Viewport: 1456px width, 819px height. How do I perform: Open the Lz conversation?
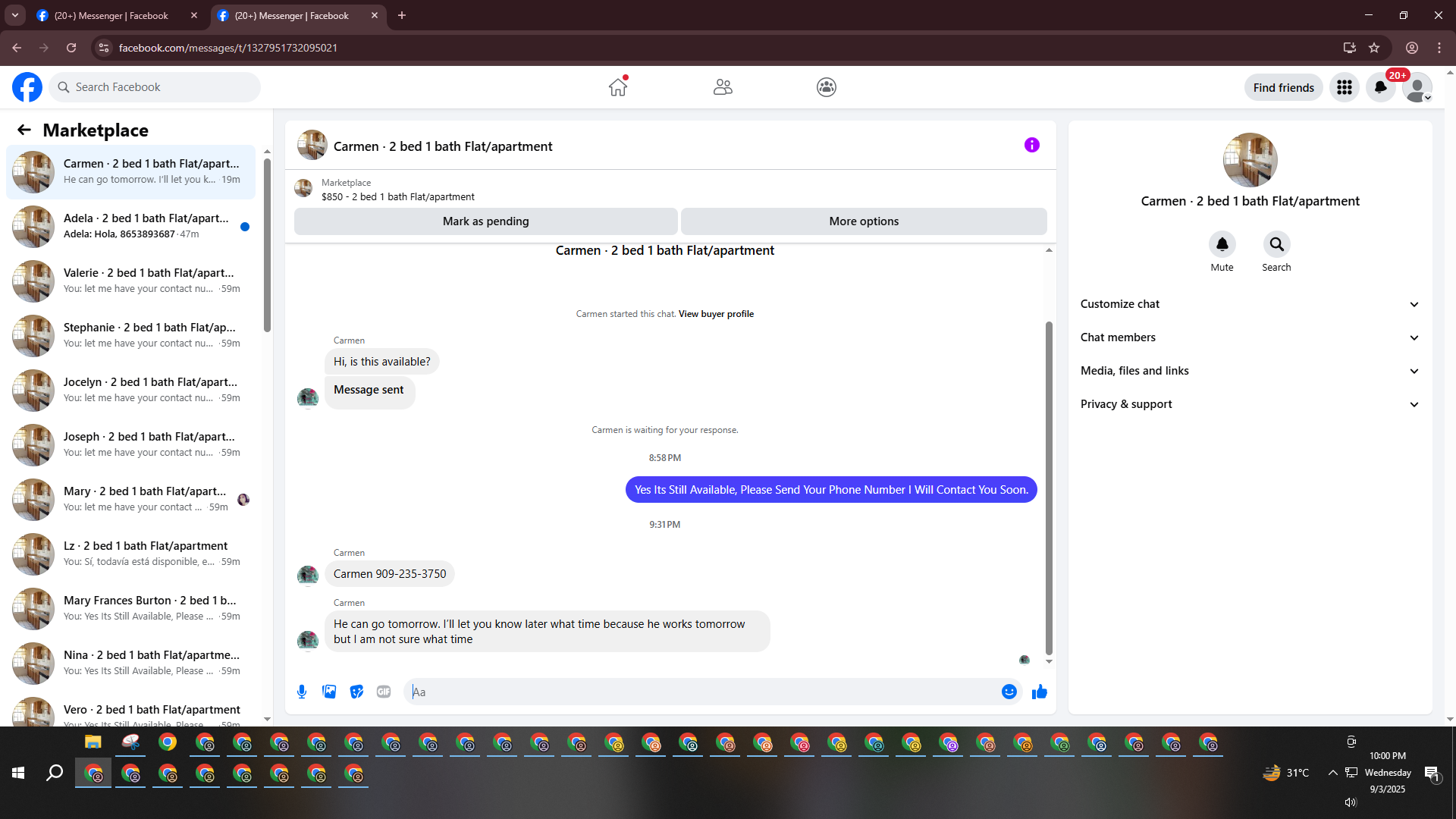click(130, 554)
